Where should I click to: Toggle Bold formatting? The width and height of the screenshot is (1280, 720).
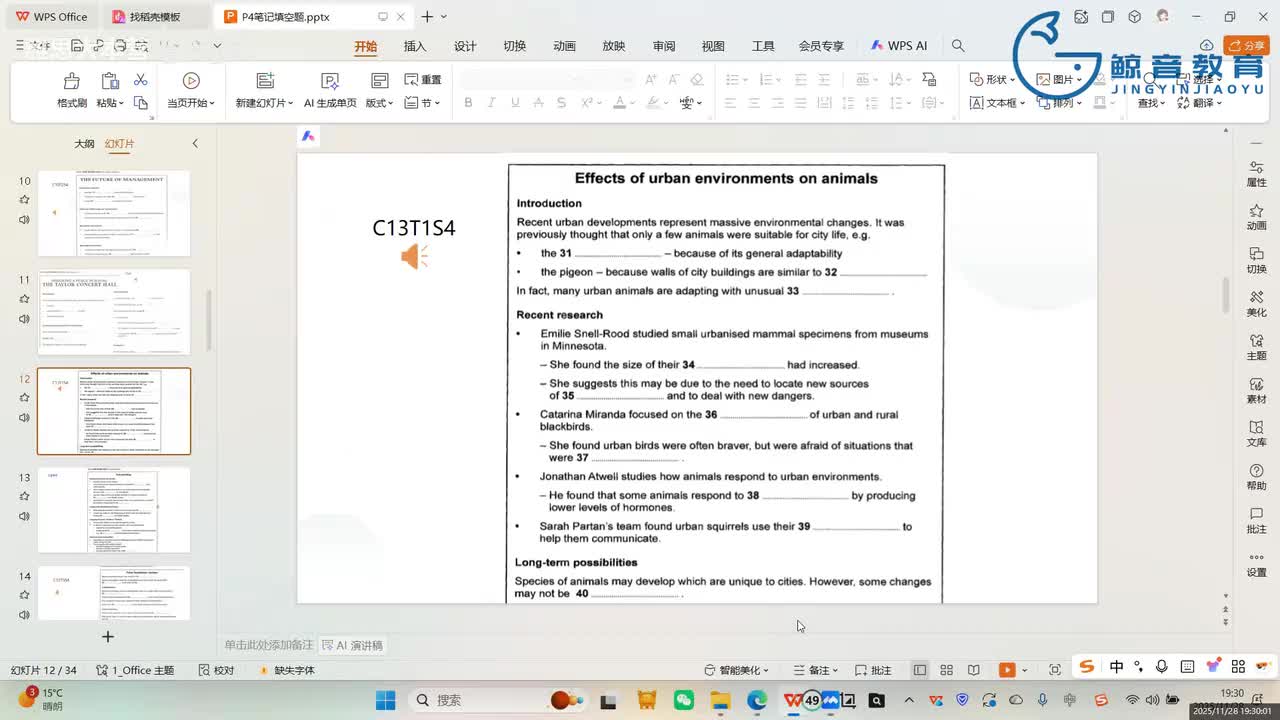468,103
